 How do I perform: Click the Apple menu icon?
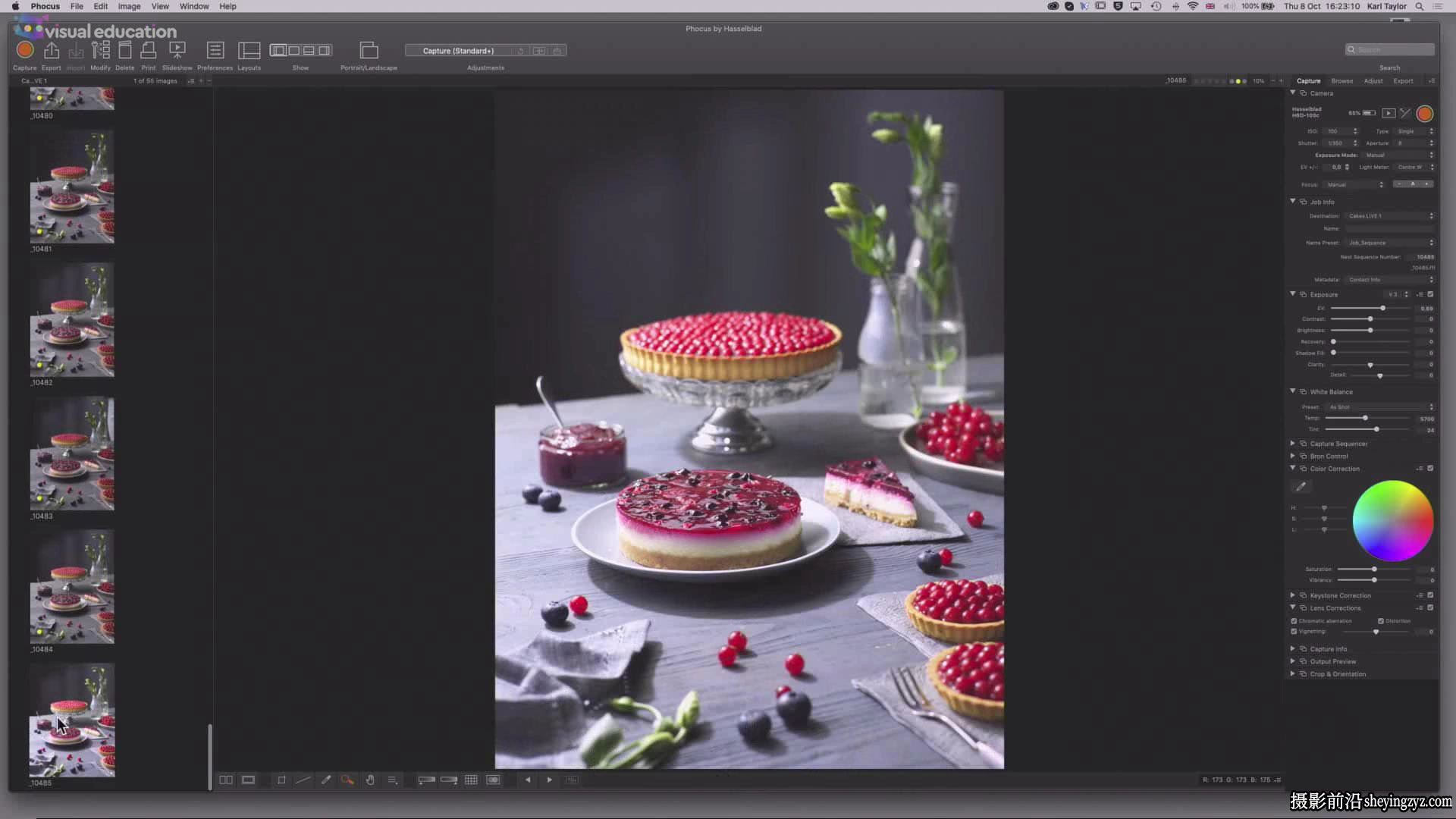[x=15, y=6]
